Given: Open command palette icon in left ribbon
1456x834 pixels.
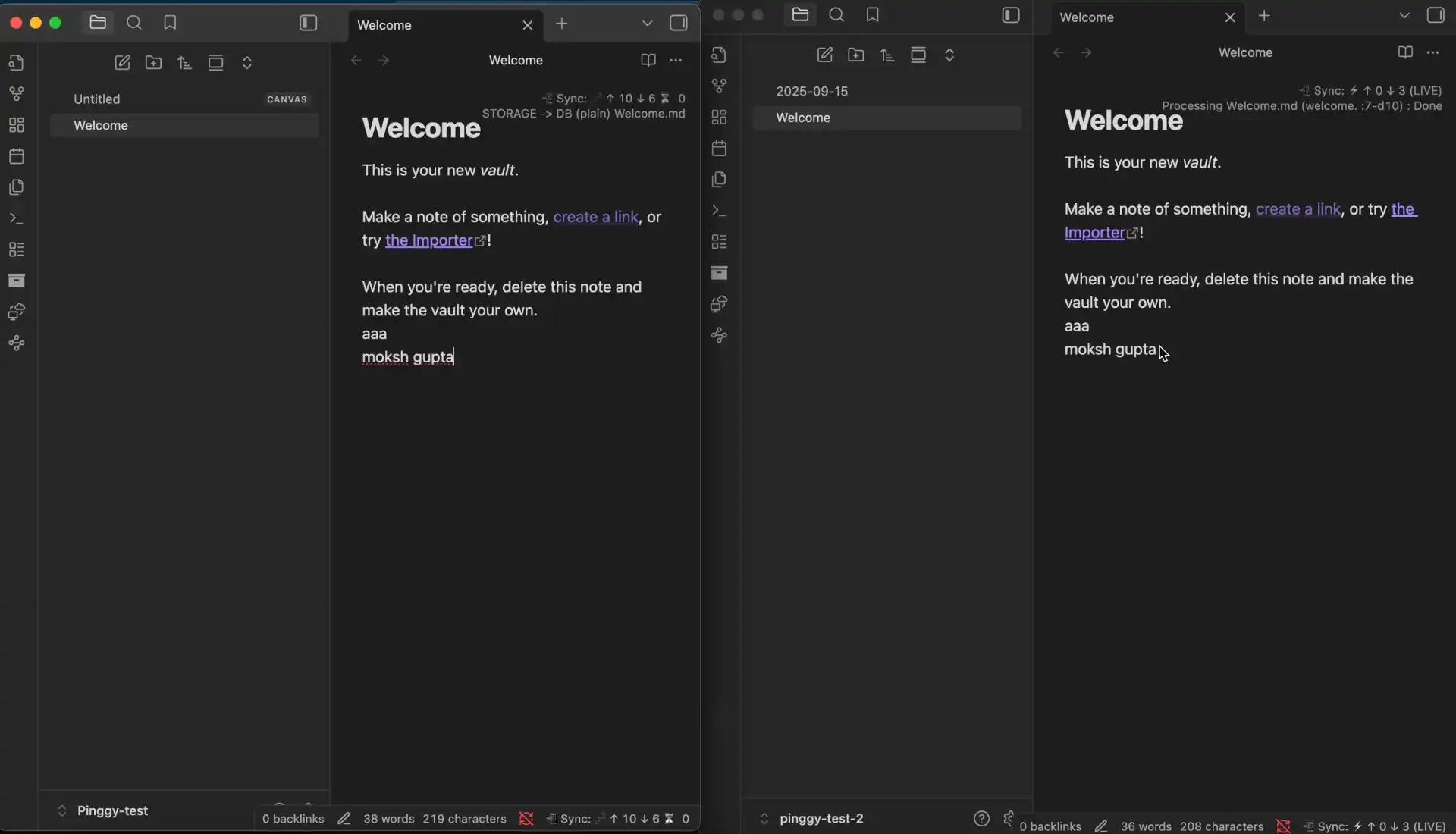Looking at the screenshot, I should [17, 218].
